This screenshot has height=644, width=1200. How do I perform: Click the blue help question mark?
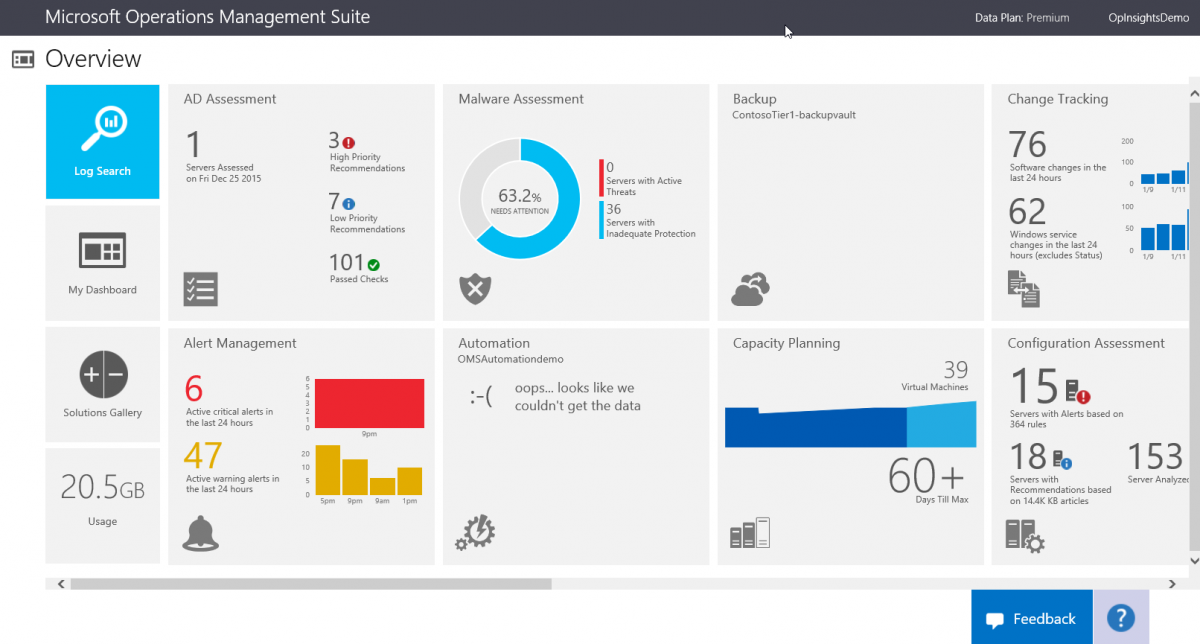[x=1121, y=618]
